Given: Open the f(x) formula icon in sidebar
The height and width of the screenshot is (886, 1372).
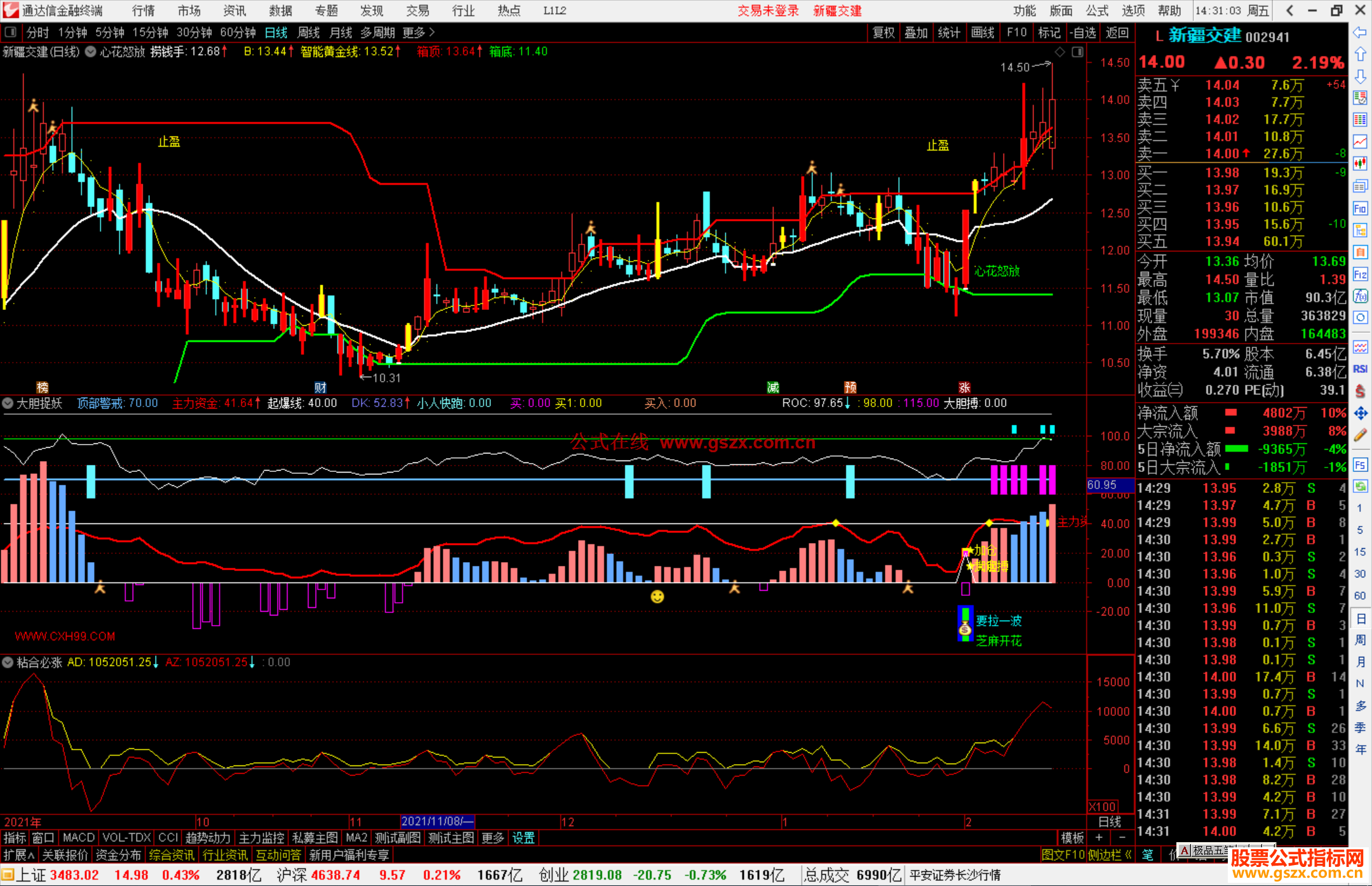Looking at the screenshot, I should 1360,296.
